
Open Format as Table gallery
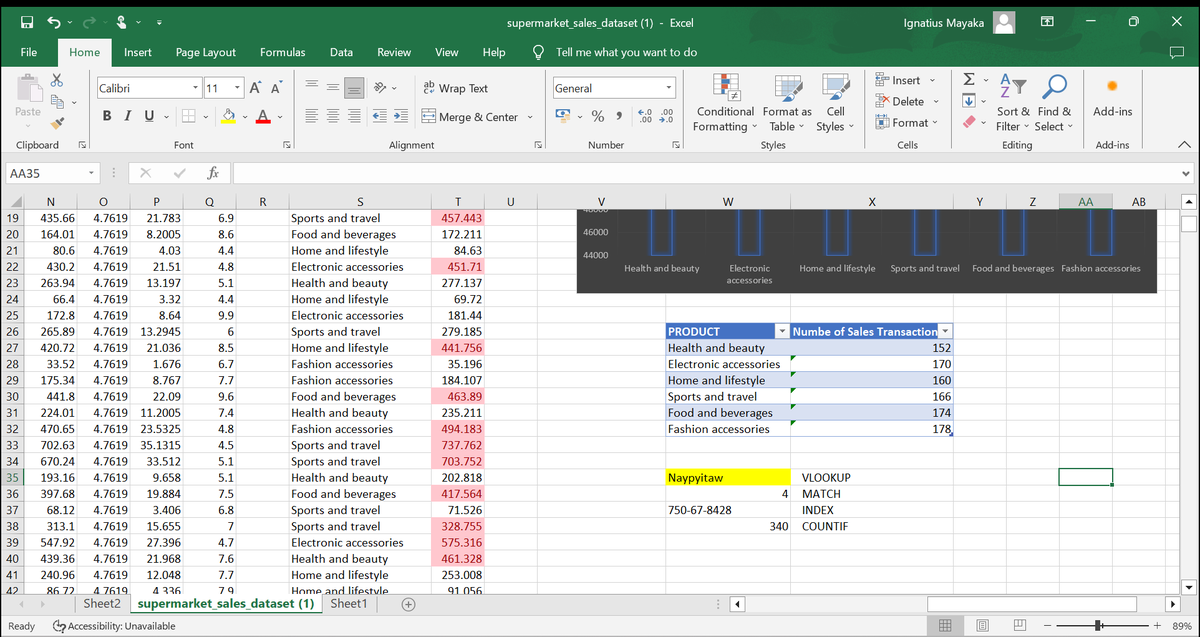(x=787, y=104)
